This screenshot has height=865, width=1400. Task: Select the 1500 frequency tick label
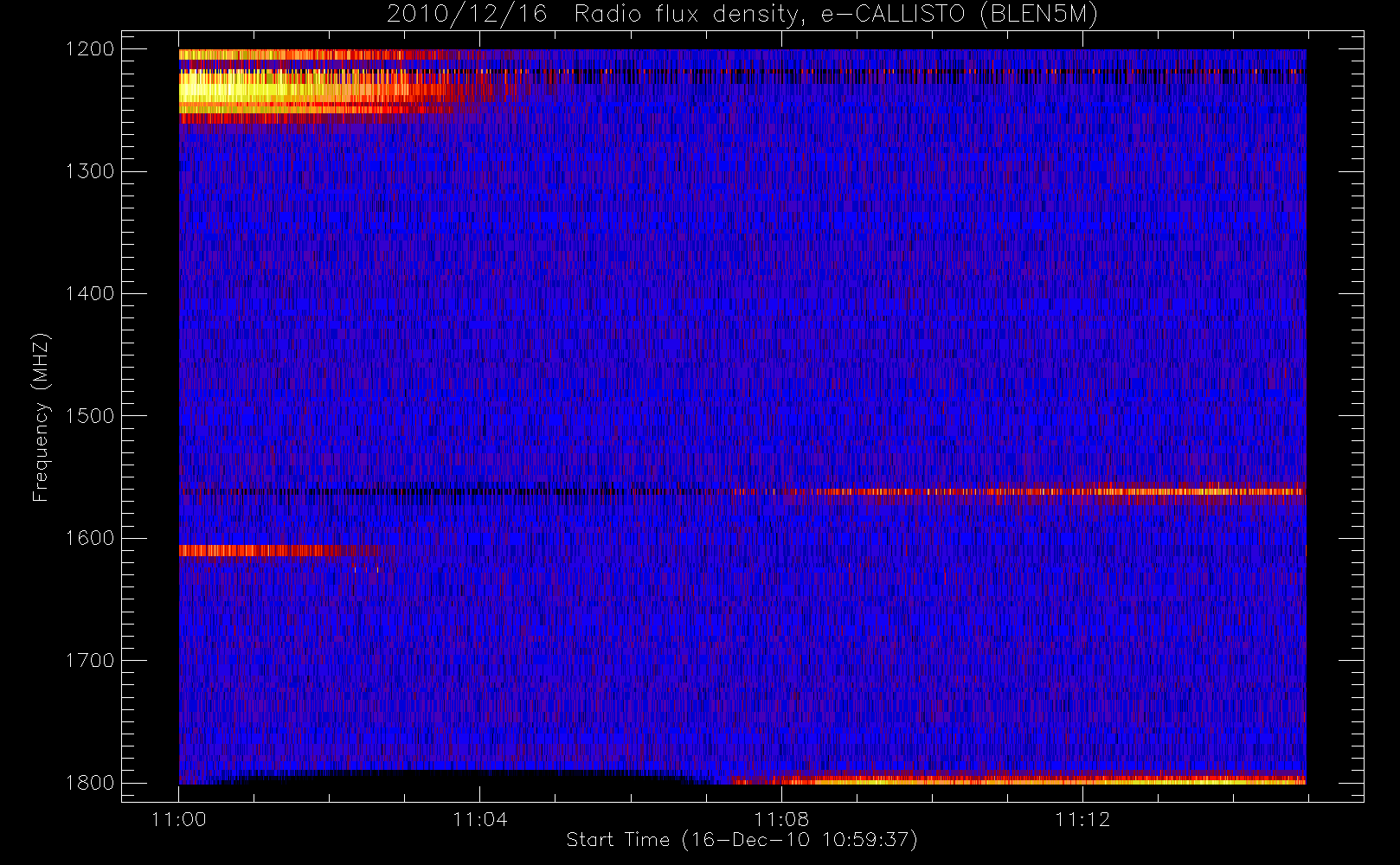[x=90, y=416]
